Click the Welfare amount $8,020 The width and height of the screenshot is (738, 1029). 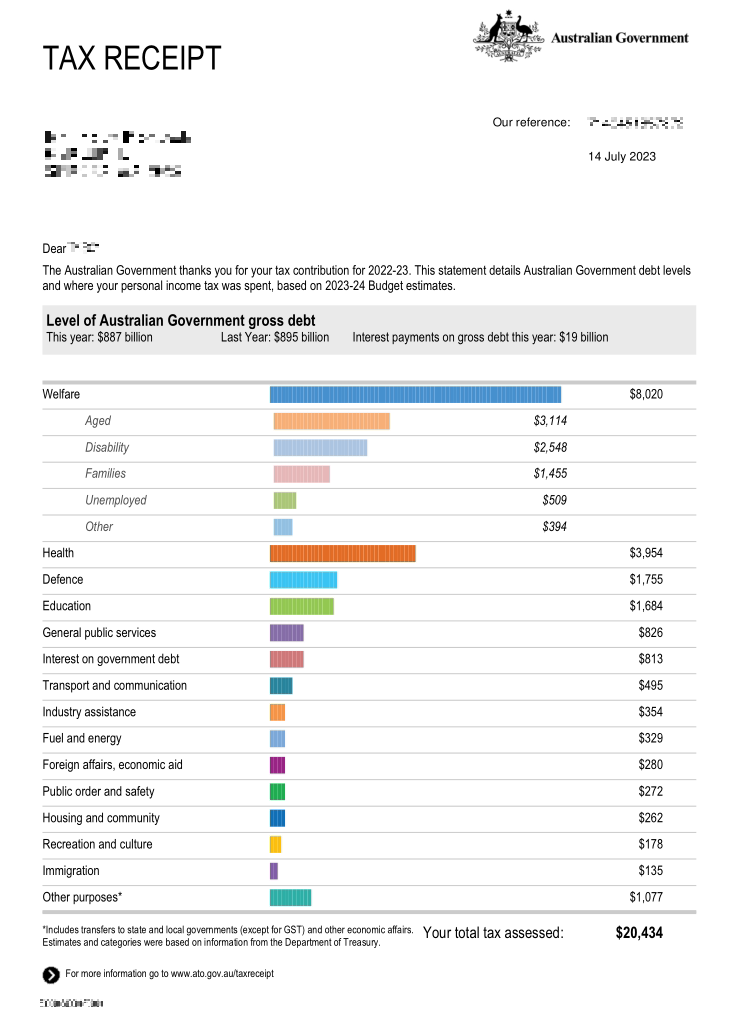(645, 395)
